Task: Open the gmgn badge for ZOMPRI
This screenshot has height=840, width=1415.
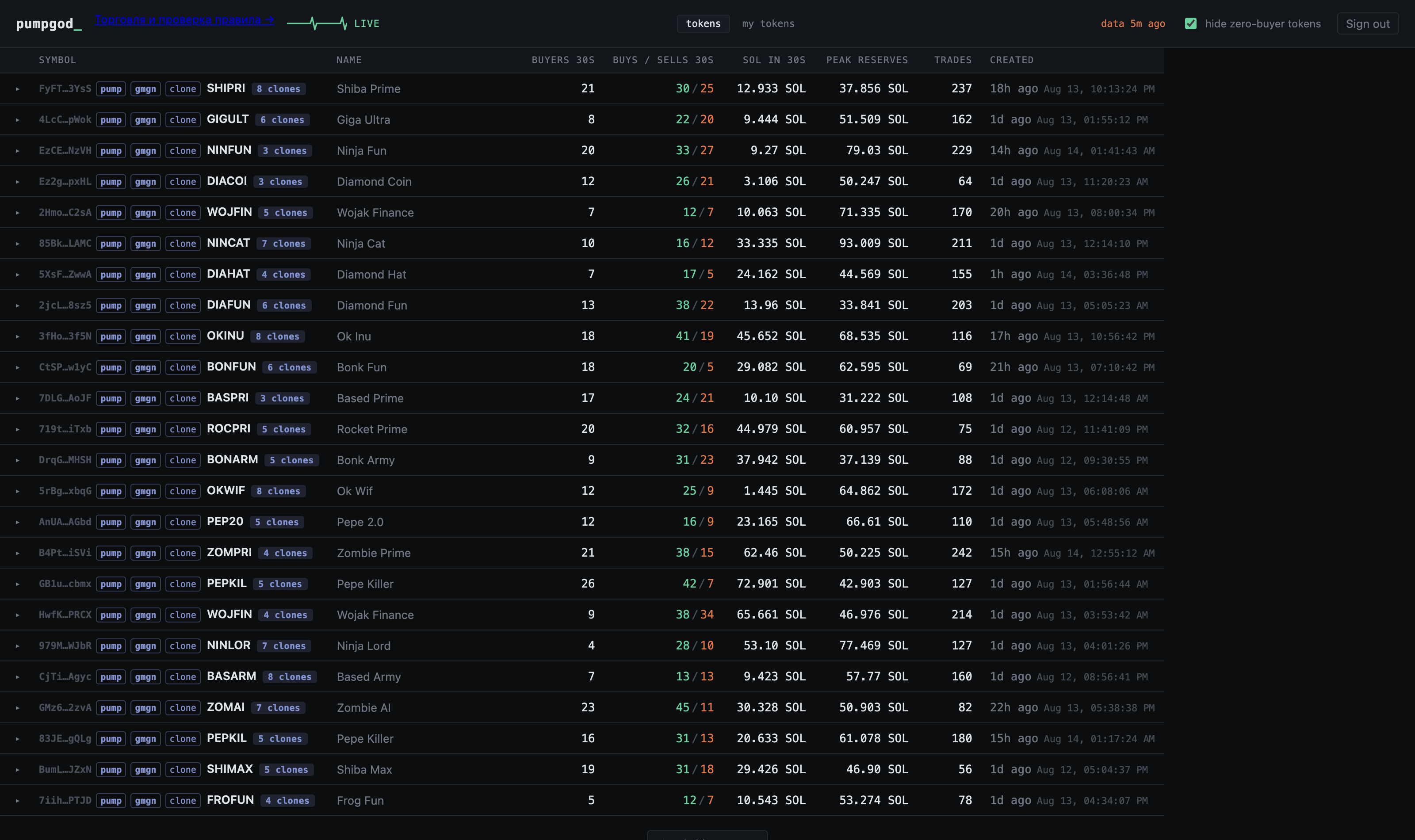Action: click(145, 553)
